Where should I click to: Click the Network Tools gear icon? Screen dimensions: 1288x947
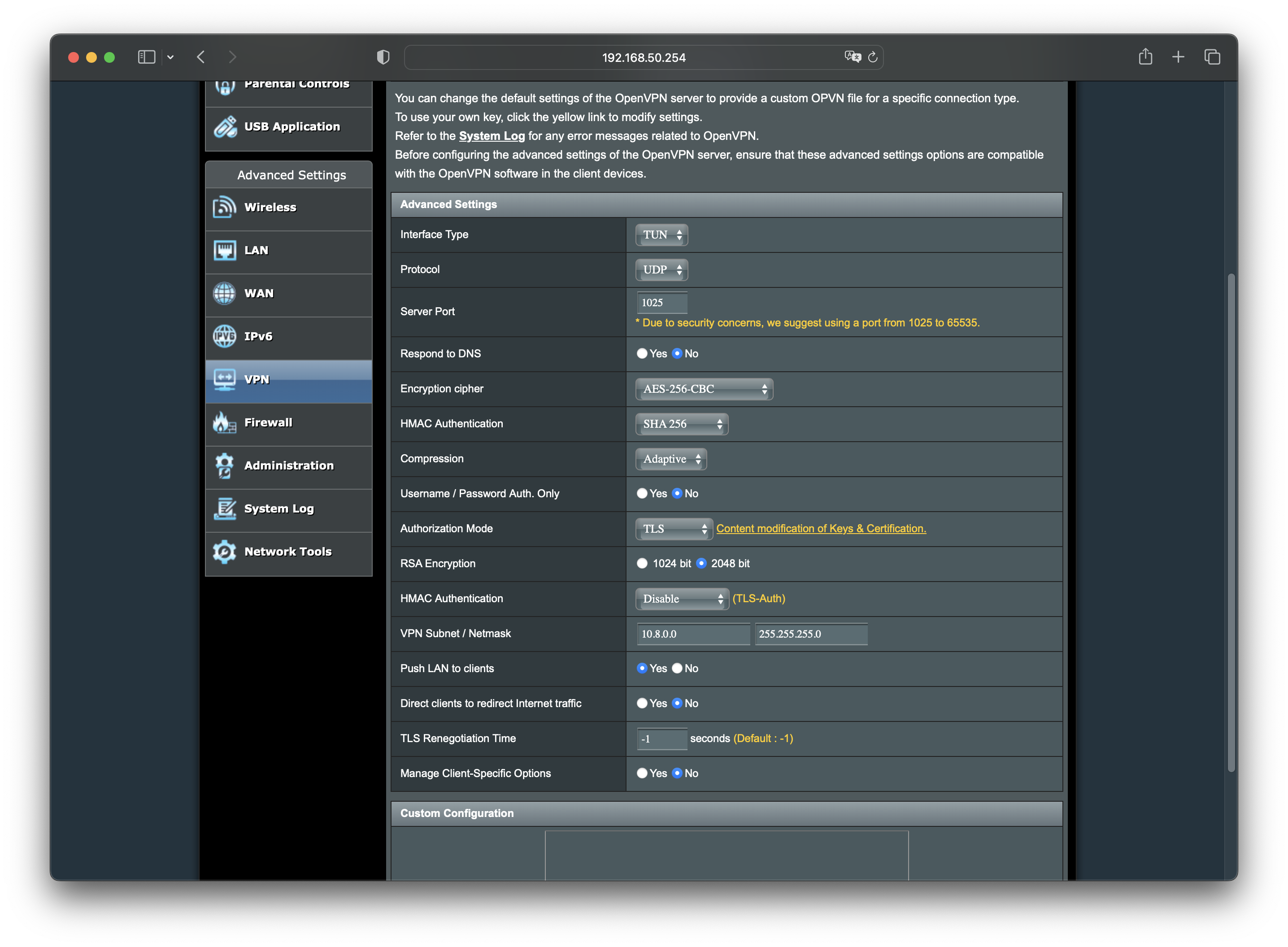coord(224,552)
